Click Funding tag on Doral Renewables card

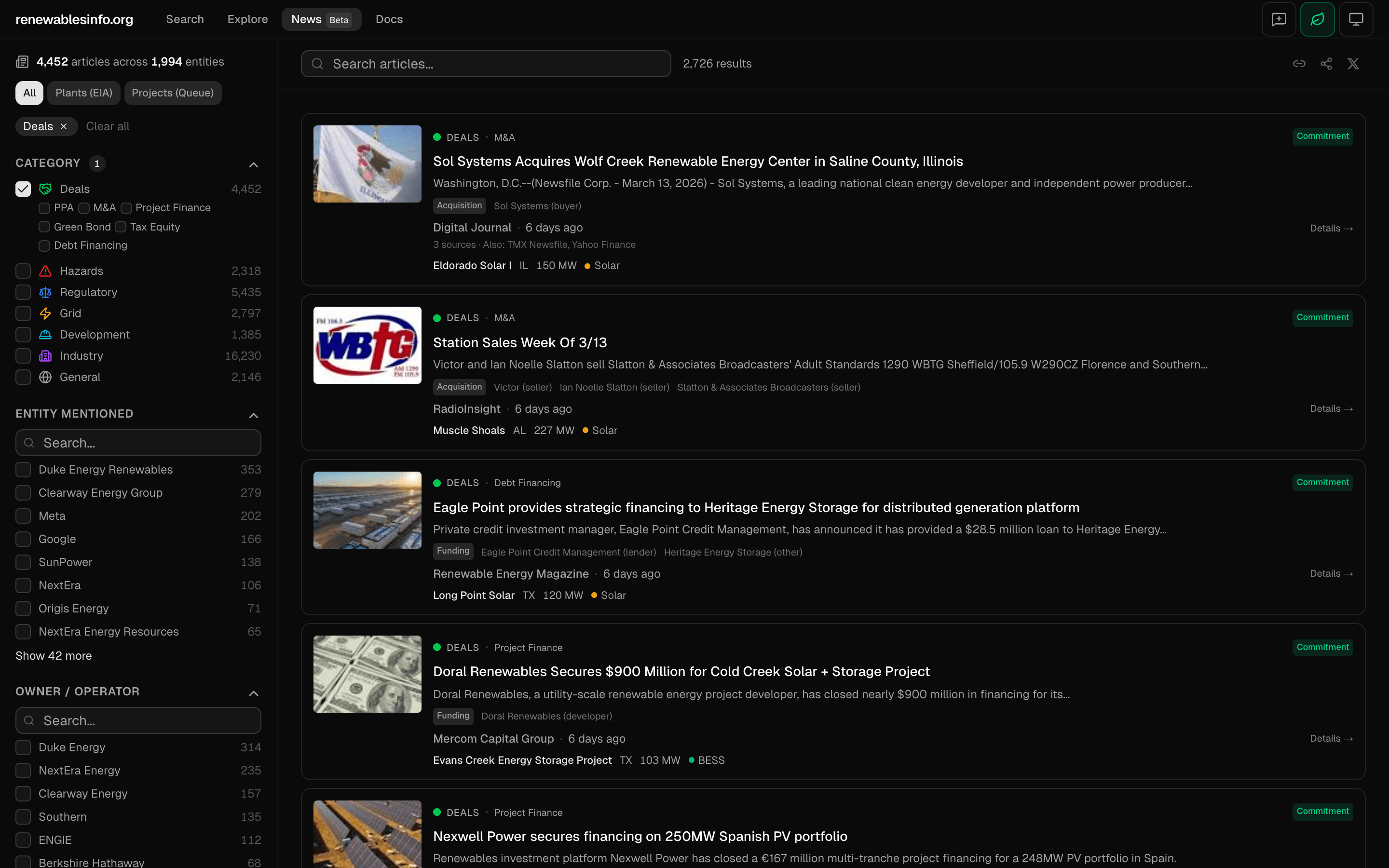click(453, 716)
